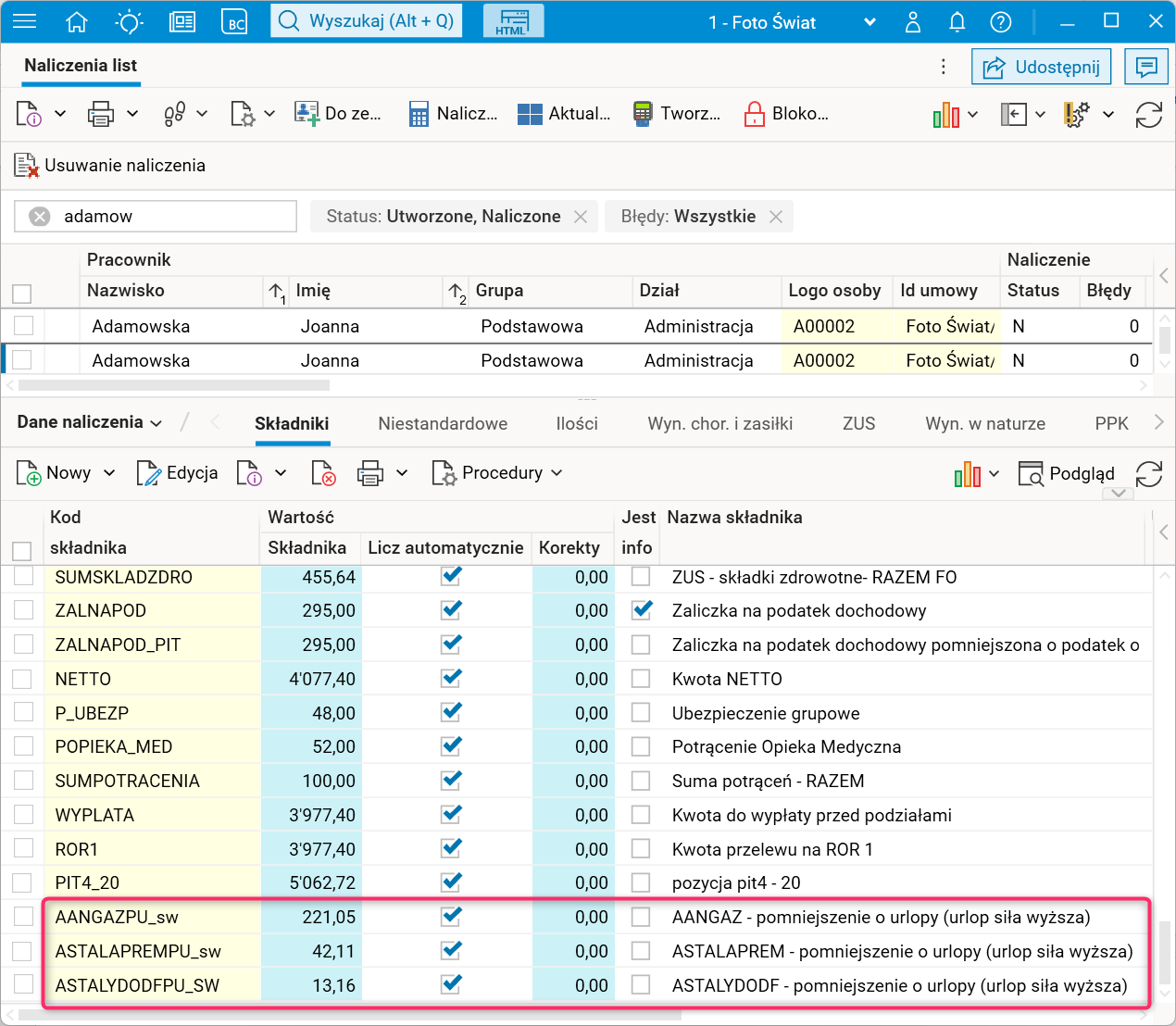This screenshot has height=1026, width=1176.
Task: Open the Dane naliczenia dropdown
Action: click(x=90, y=422)
